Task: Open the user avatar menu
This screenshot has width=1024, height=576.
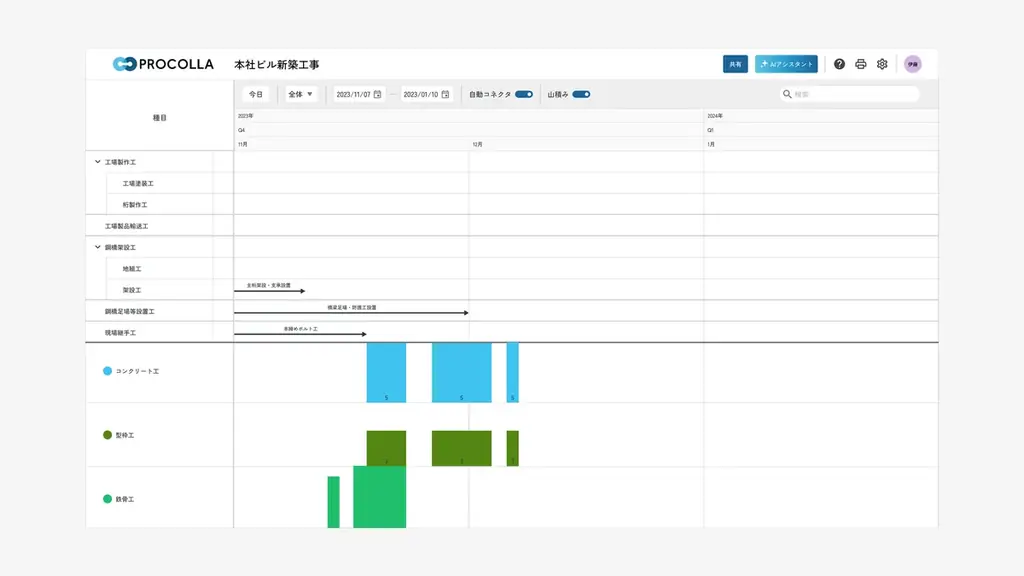Action: click(x=912, y=64)
